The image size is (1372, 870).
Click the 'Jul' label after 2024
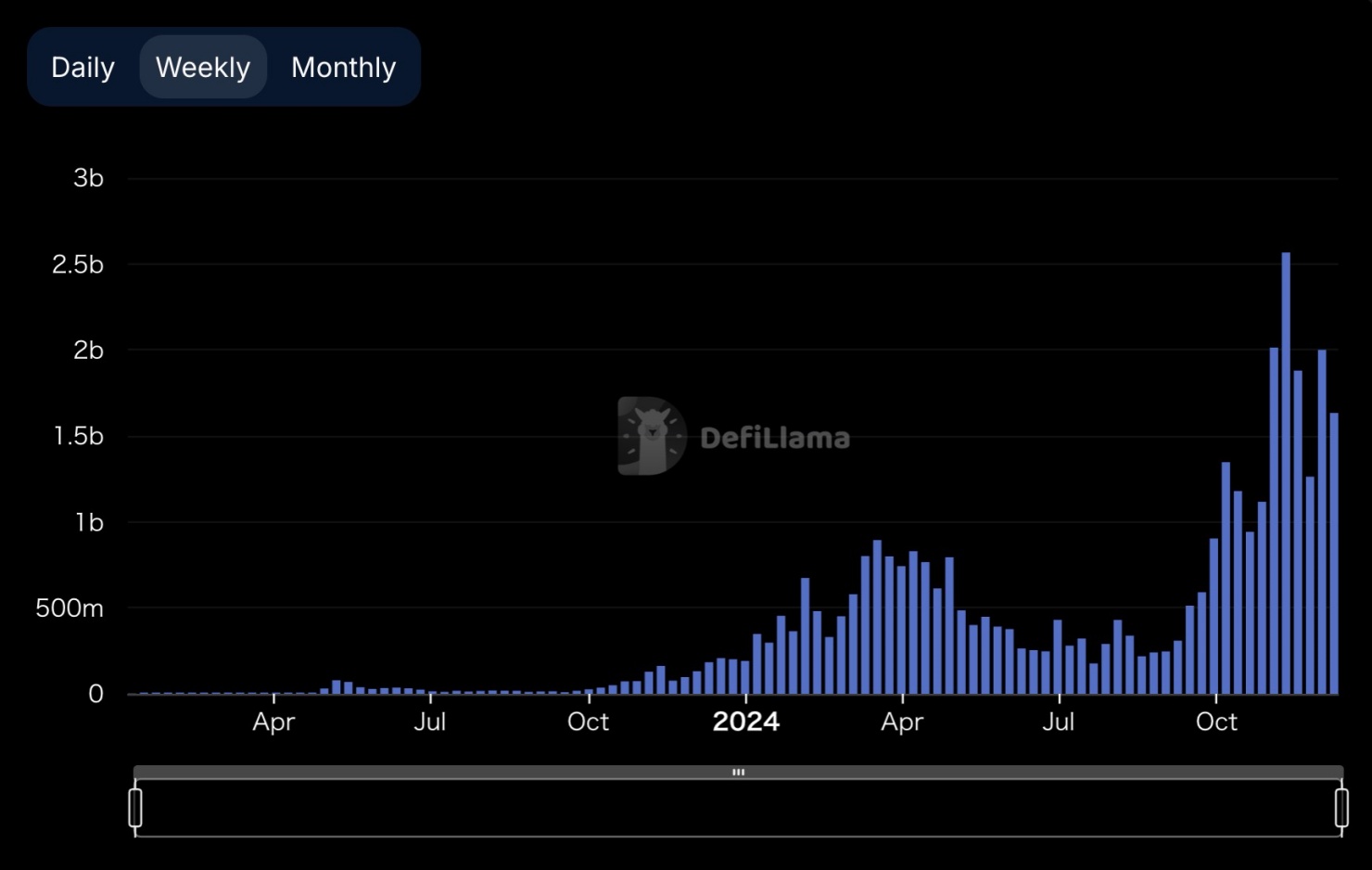[1059, 722]
